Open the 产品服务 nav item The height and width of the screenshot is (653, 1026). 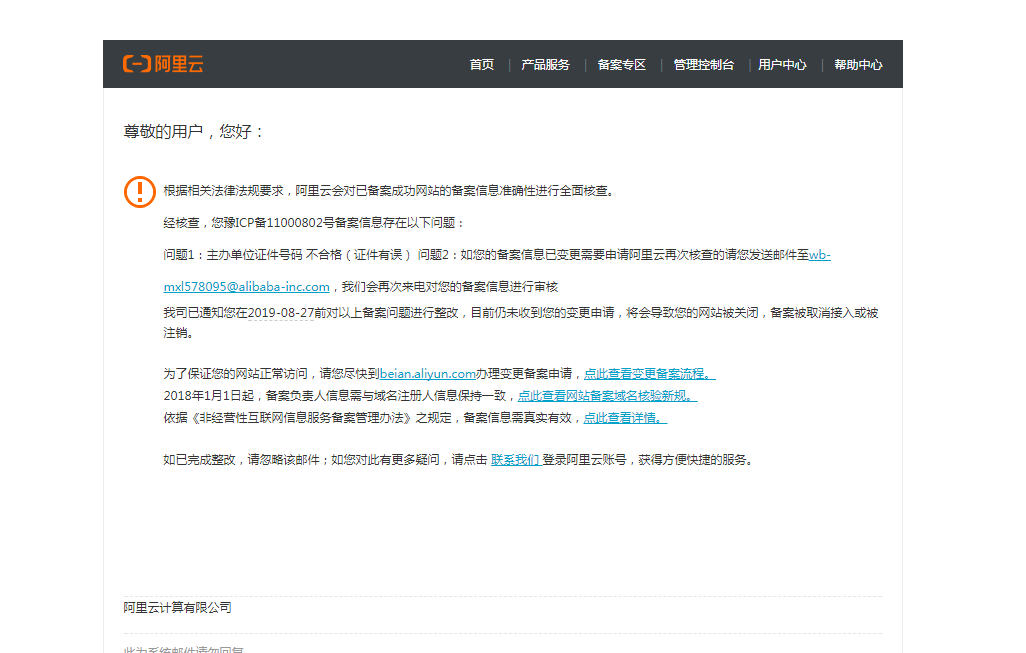545,65
